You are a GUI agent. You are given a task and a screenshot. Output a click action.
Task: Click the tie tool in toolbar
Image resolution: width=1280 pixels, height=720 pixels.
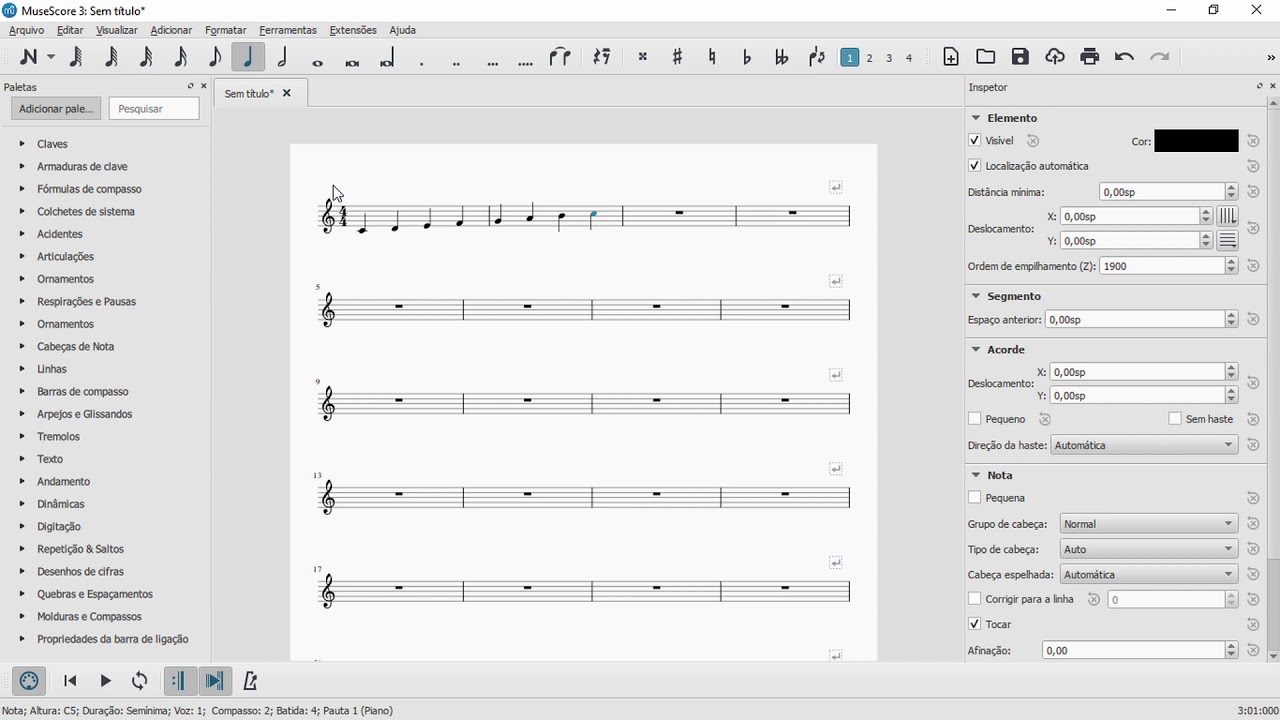560,57
